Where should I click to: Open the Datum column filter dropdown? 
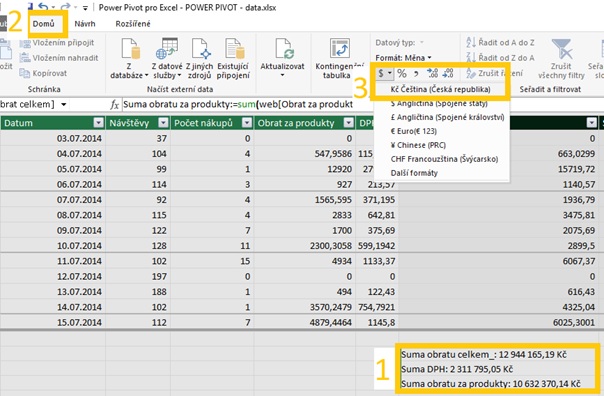click(99, 123)
